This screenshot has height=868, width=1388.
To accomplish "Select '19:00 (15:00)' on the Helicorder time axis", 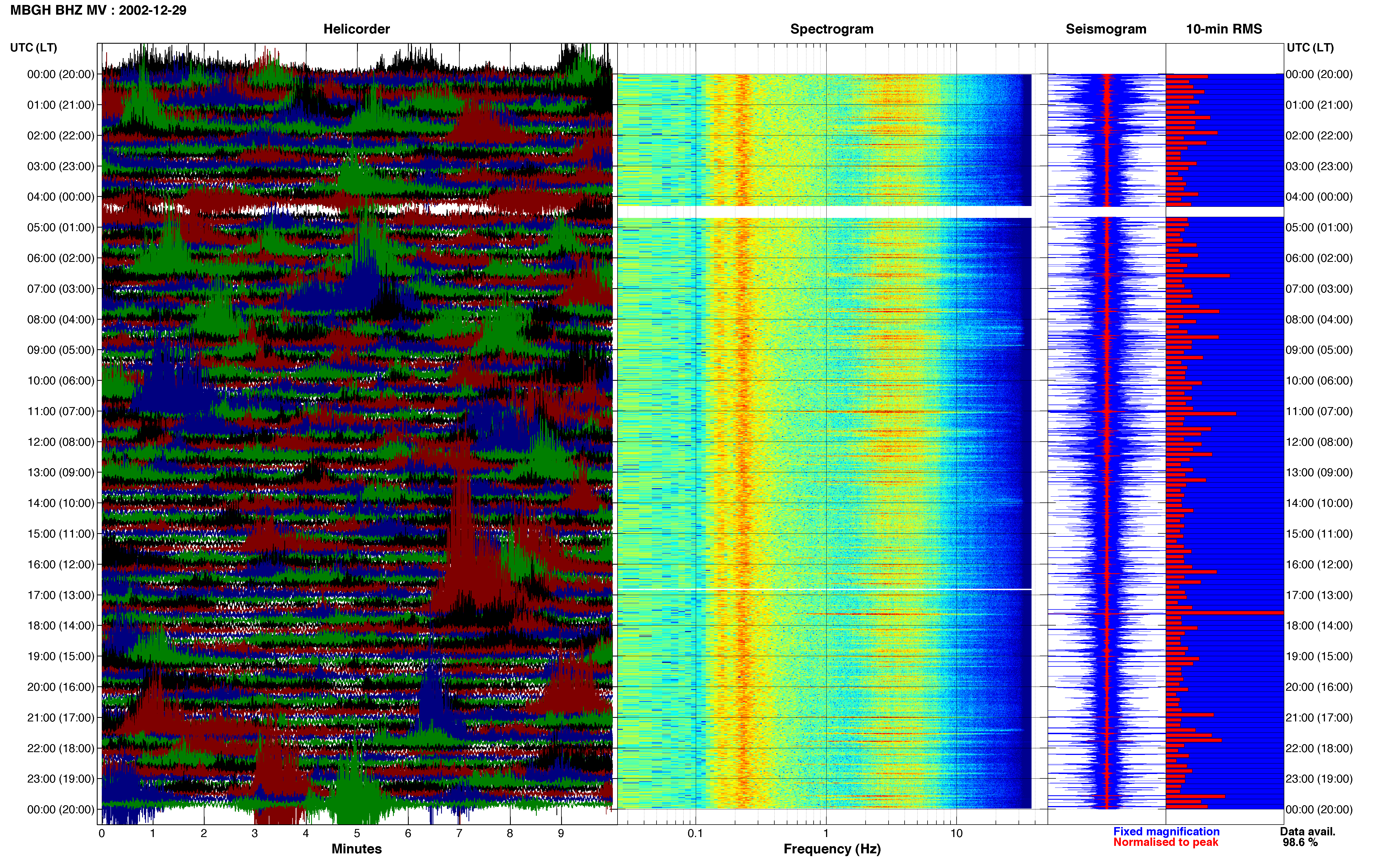I will click(x=61, y=656).
